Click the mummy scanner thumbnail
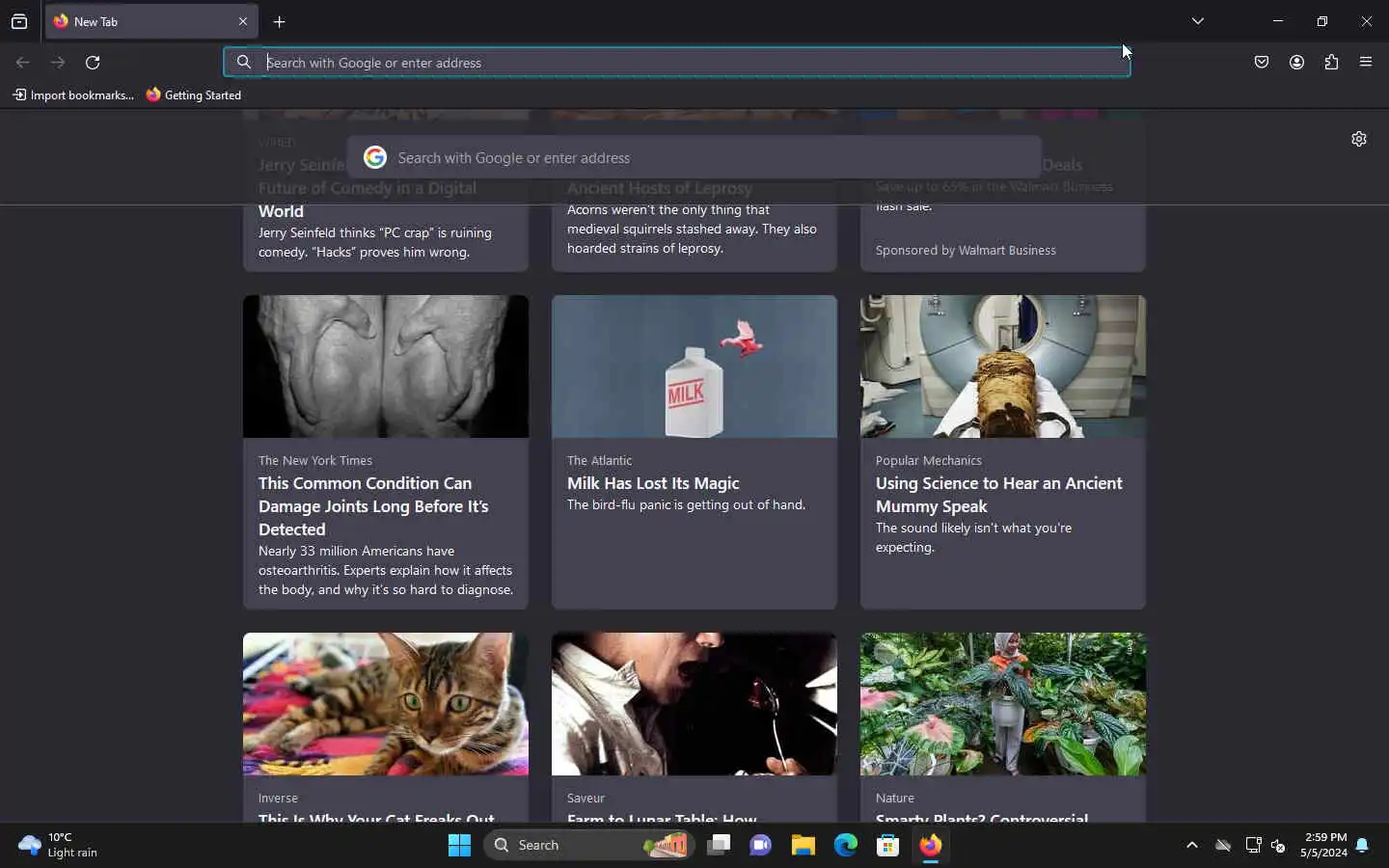The width and height of the screenshot is (1389, 868). pos(1003,366)
